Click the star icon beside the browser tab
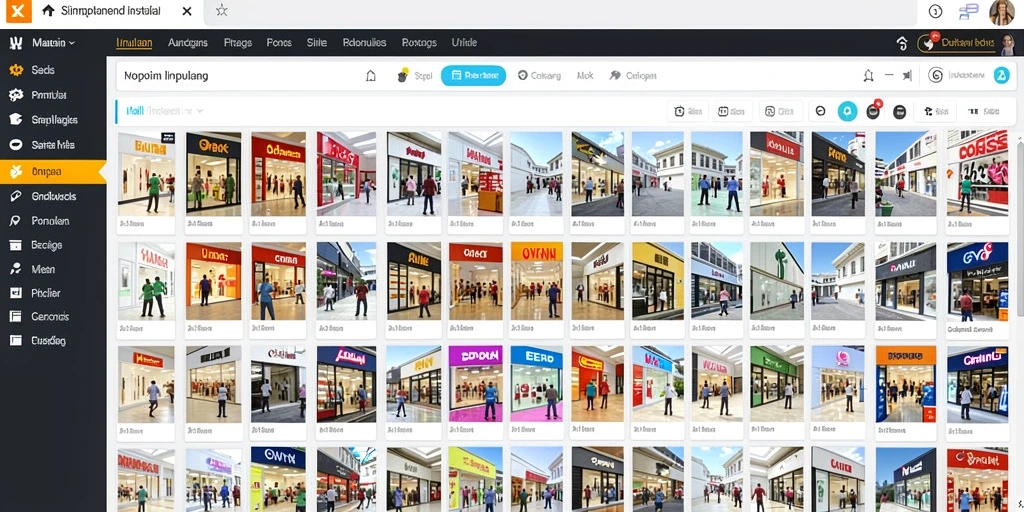This screenshot has height=512, width=1024. coord(221,11)
